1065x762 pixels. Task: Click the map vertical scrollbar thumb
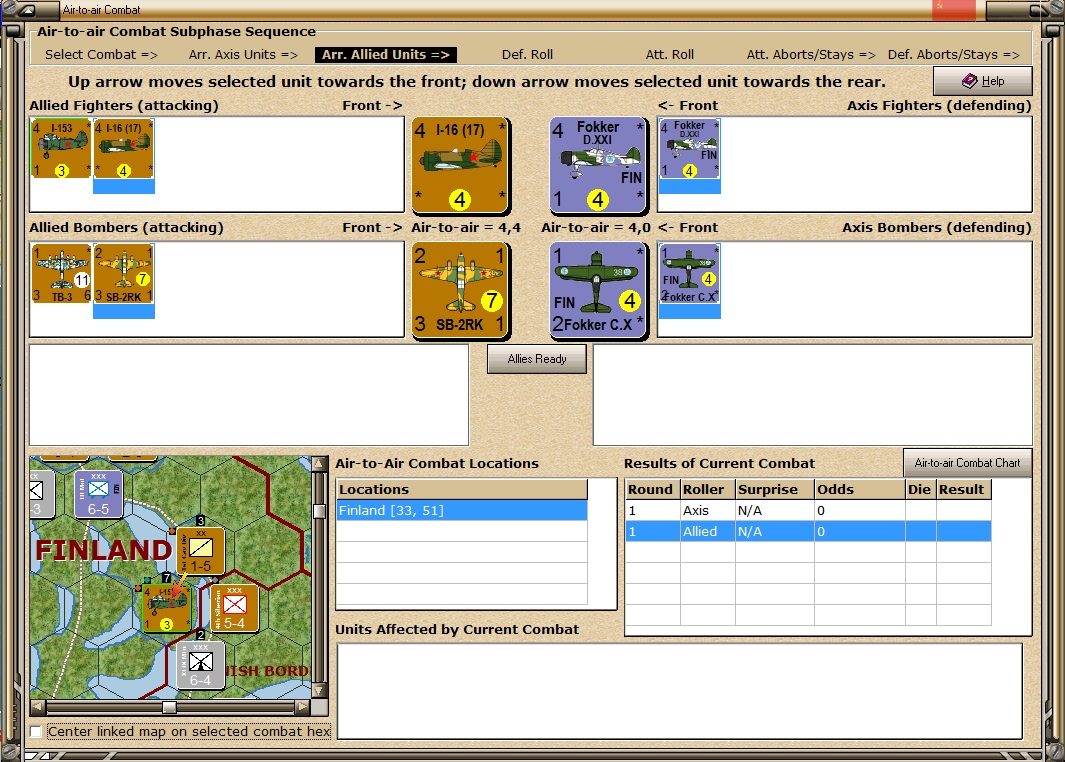[319, 511]
